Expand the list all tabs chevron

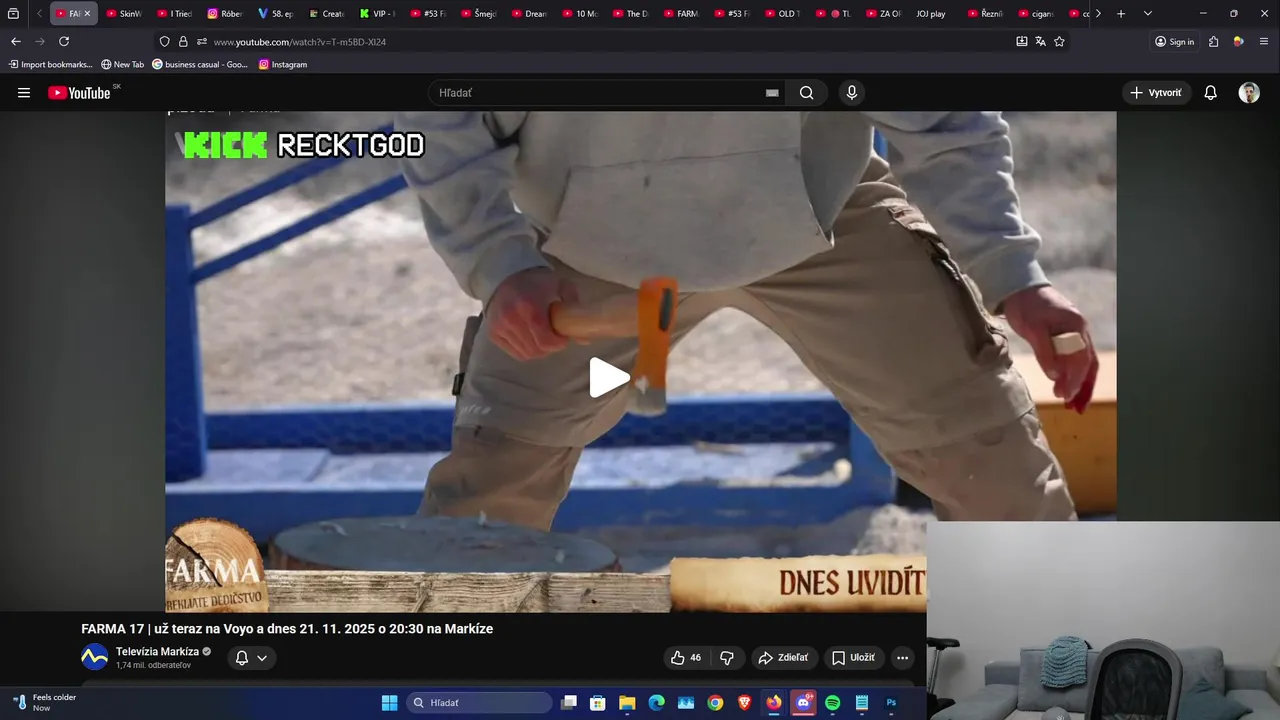[1147, 14]
